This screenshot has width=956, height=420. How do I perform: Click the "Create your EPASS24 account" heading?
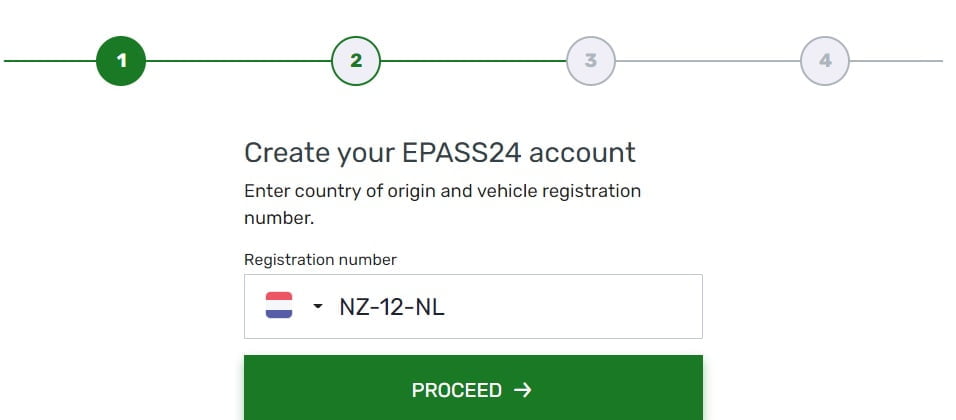click(x=440, y=152)
